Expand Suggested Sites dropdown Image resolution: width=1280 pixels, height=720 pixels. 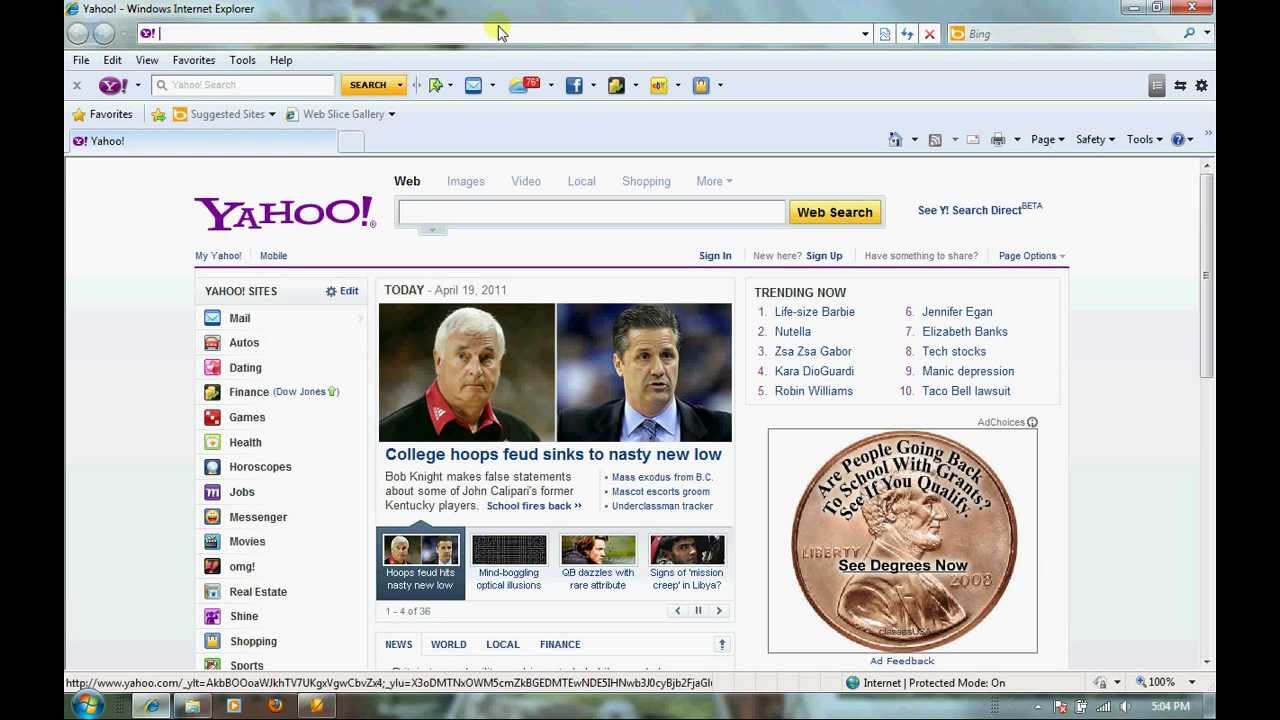tap(272, 114)
